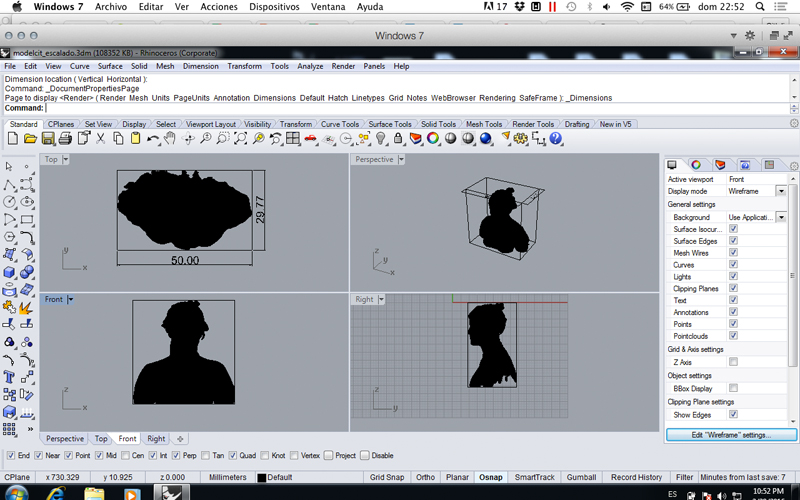The height and width of the screenshot is (500, 800).
Task: Open the Background setting dropdown
Action: point(781,217)
